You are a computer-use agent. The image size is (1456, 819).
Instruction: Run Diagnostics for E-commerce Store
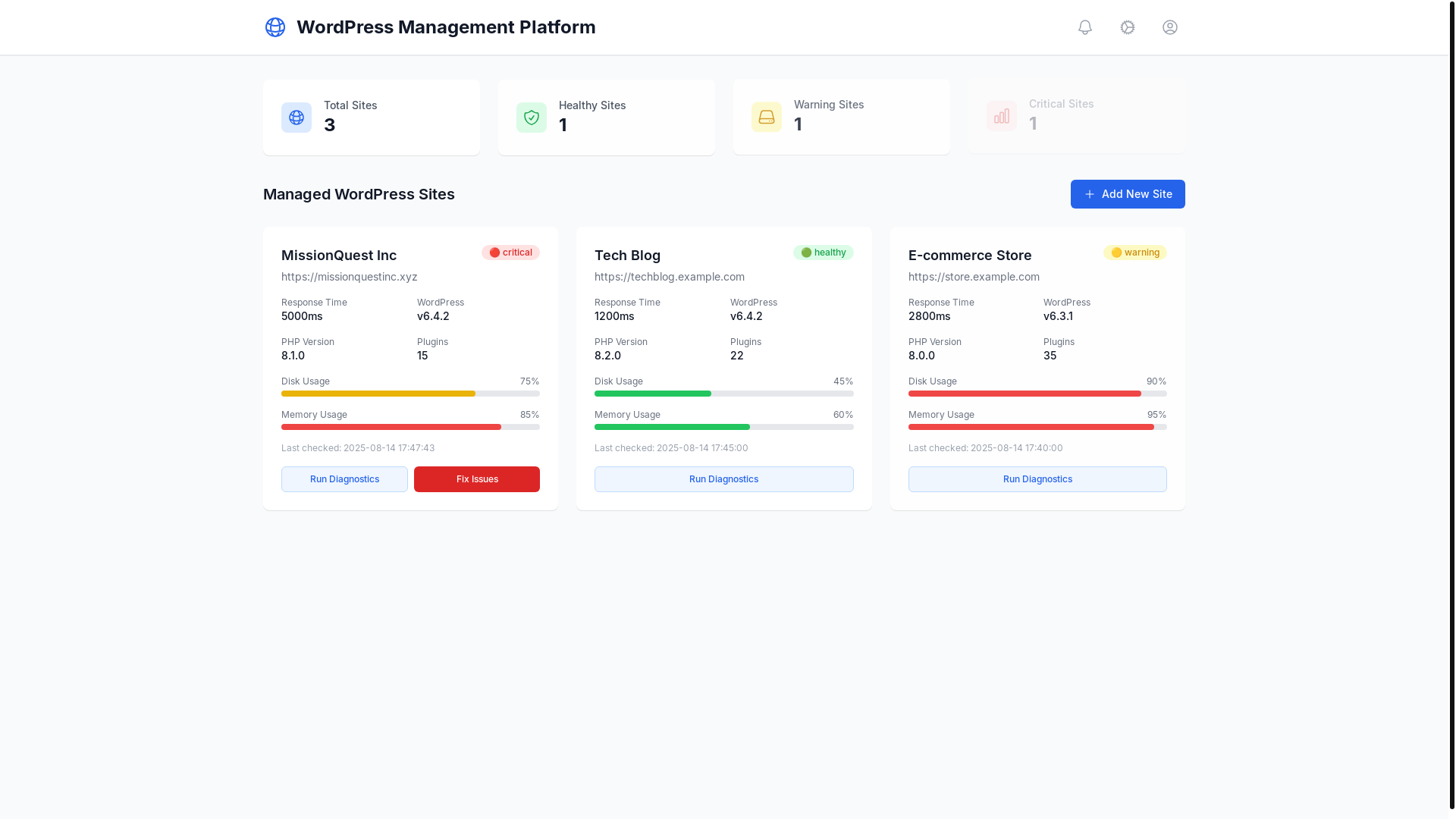(x=1037, y=479)
